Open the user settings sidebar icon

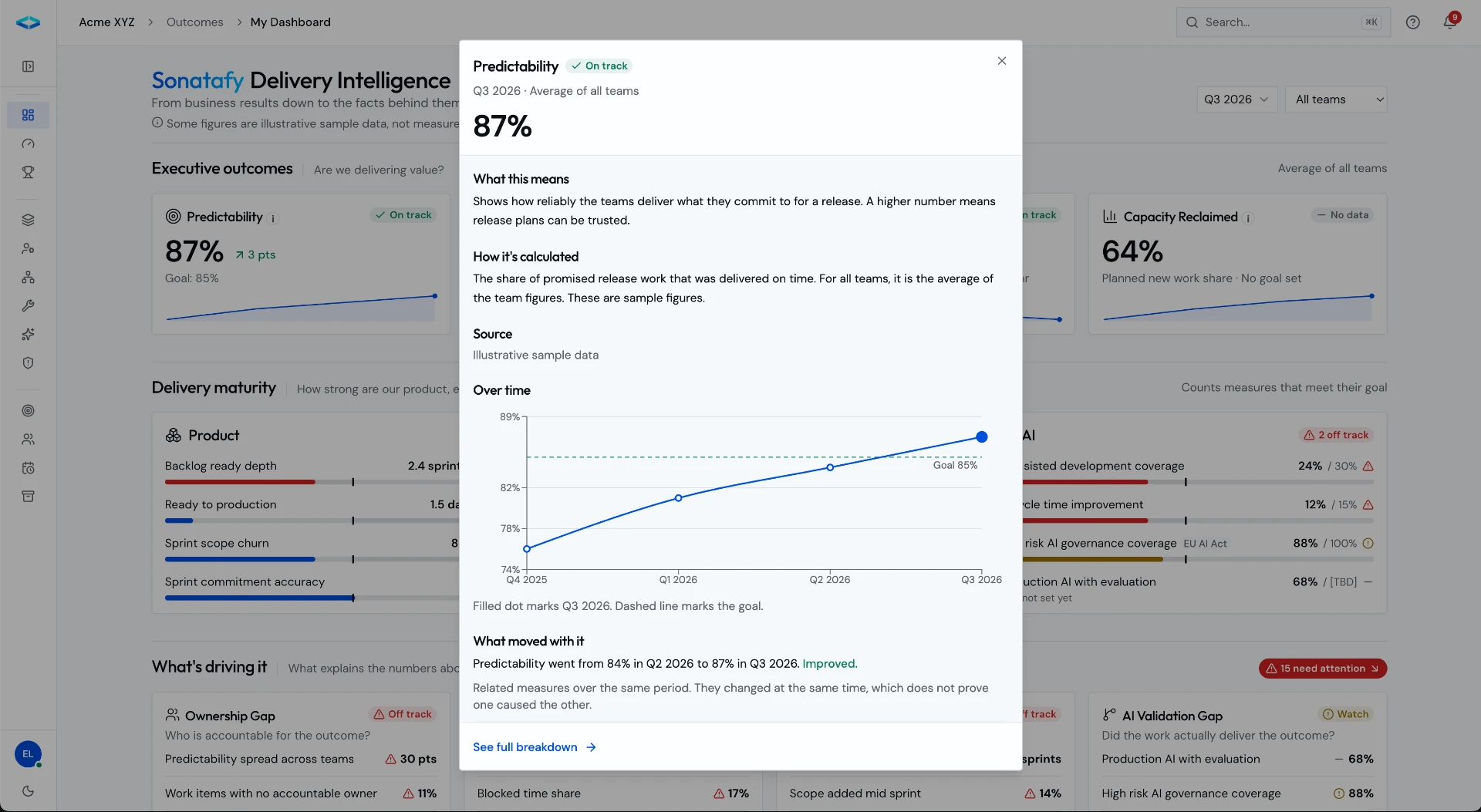tap(28, 248)
